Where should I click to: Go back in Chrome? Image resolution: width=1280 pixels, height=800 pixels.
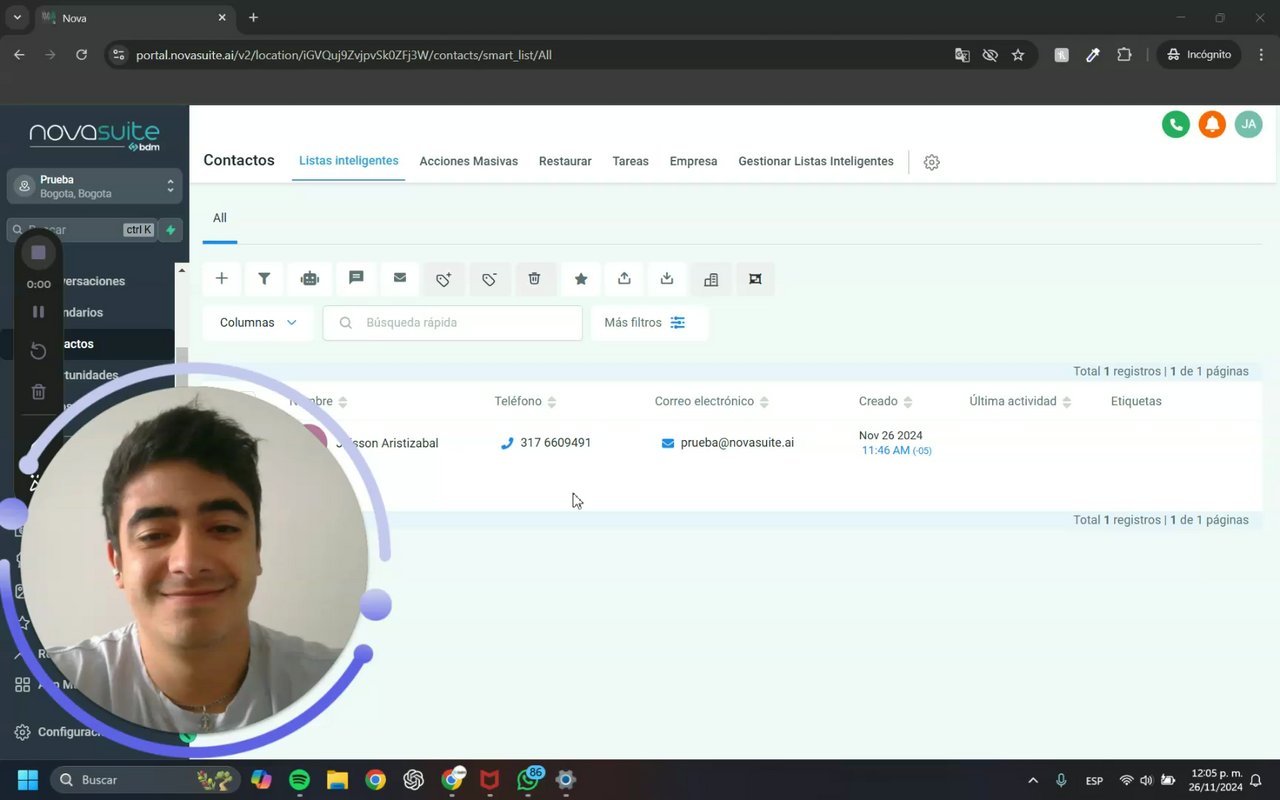tap(19, 55)
